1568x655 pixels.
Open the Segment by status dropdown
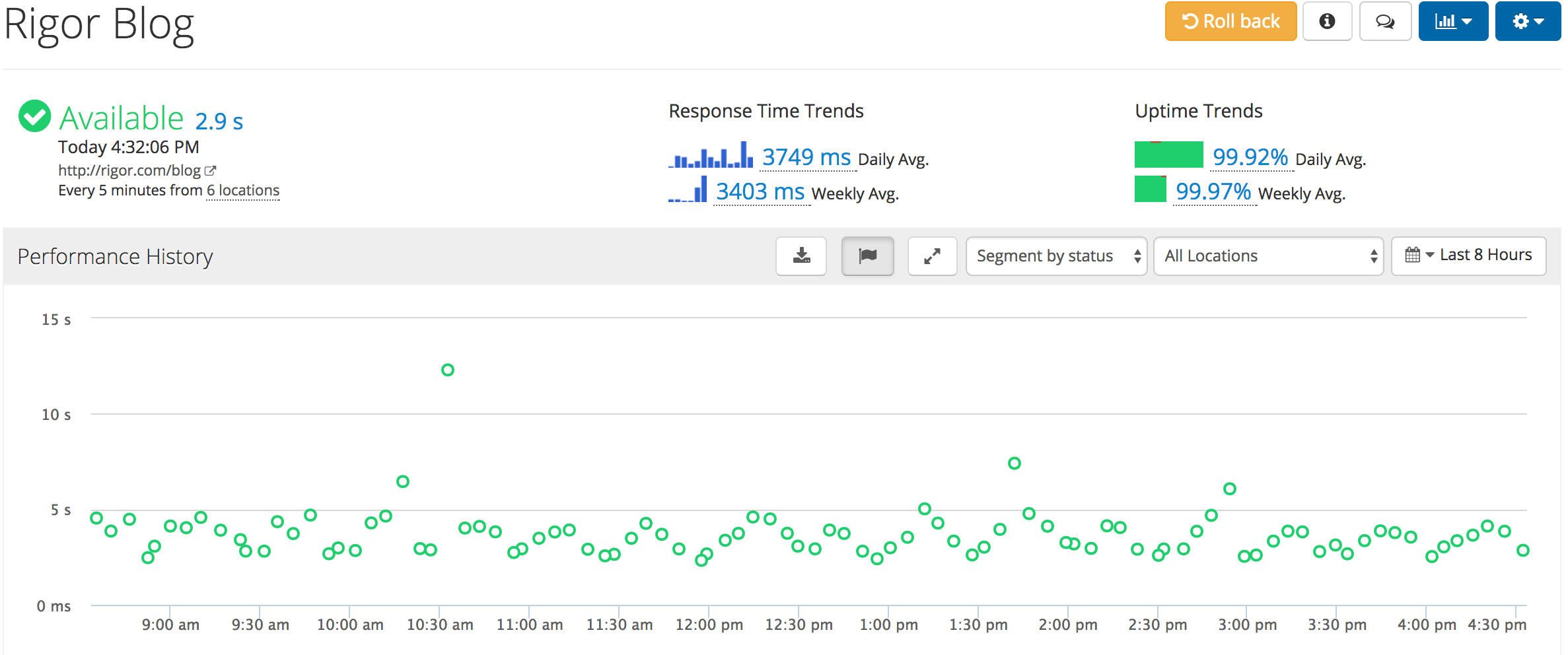tap(1056, 256)
